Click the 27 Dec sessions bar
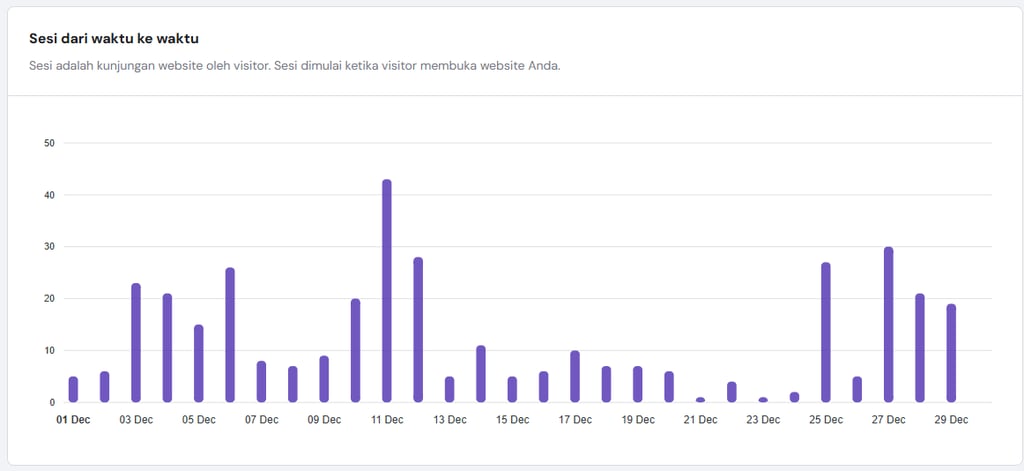The width and height of the screenshot is (1024, 471). coord(888,325)
